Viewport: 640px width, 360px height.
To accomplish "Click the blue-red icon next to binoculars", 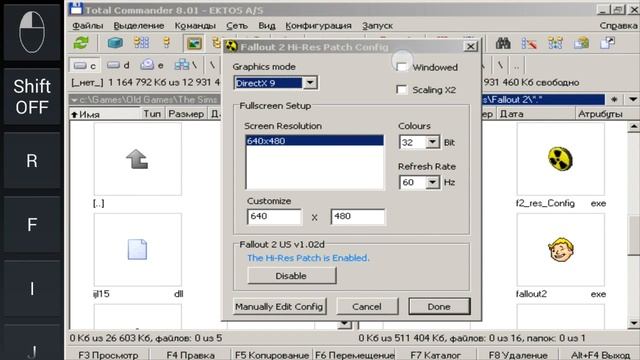I will coord(529,43).
